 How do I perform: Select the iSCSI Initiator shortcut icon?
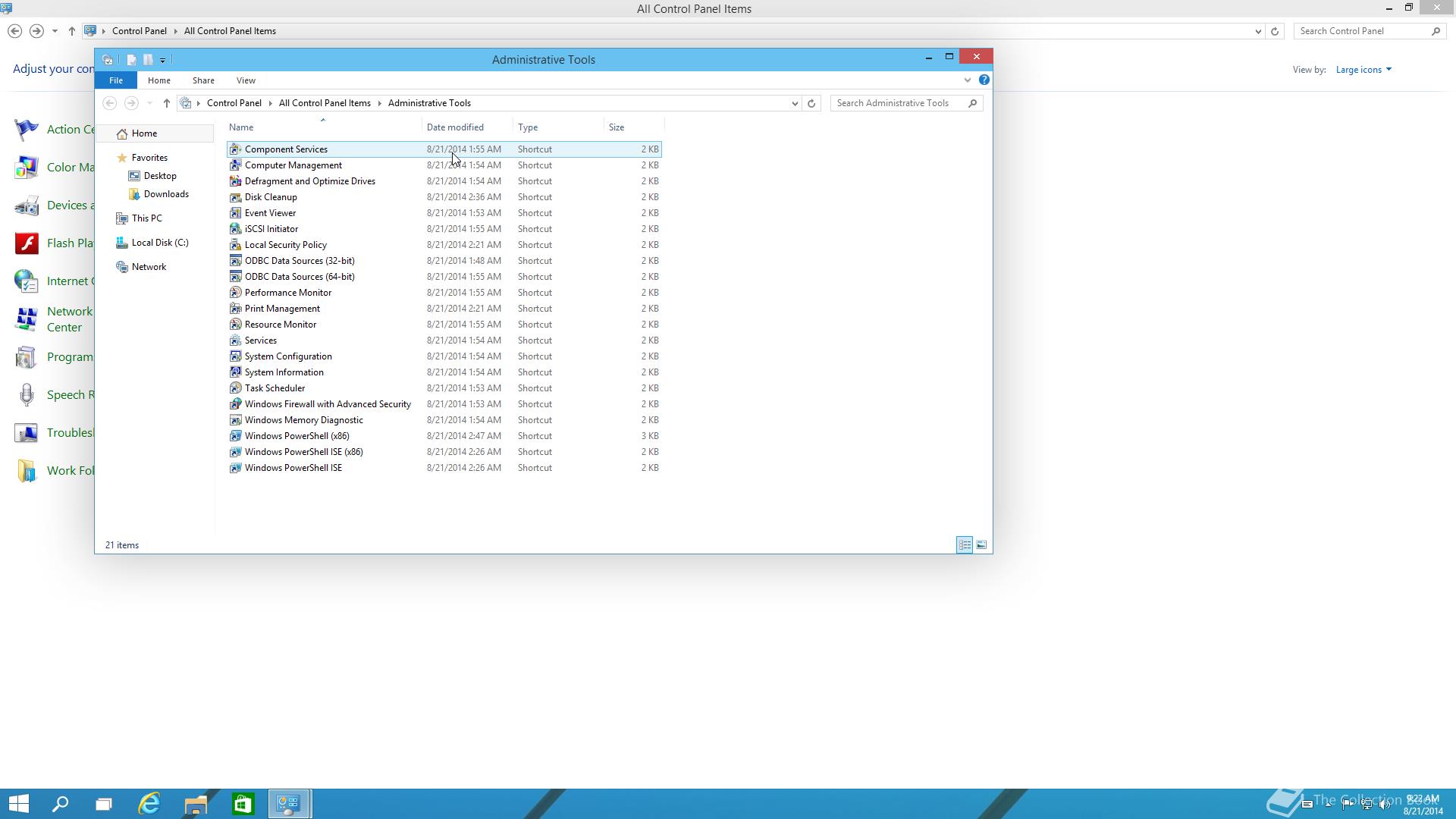[235, 229]
